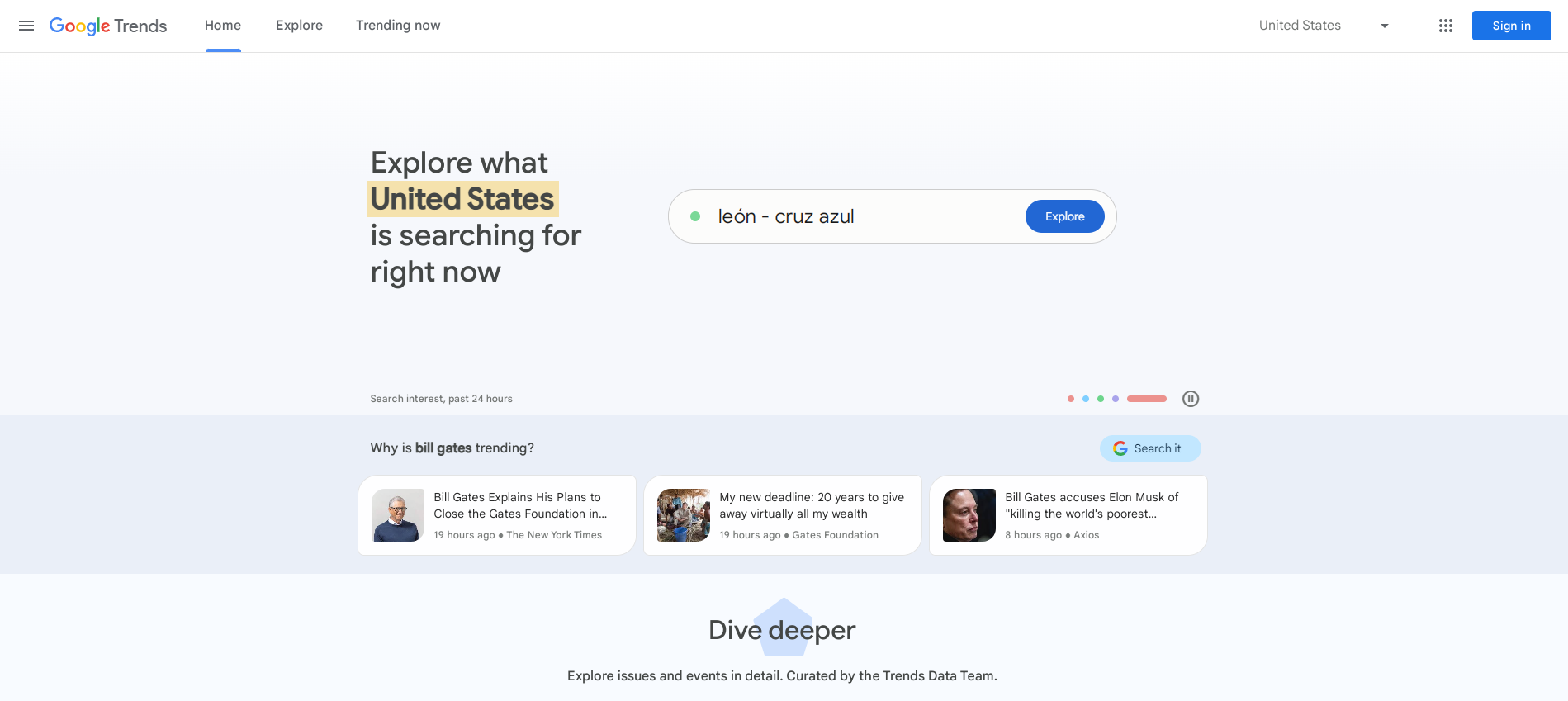Click the highlighted United States heading text

[462, 199]
